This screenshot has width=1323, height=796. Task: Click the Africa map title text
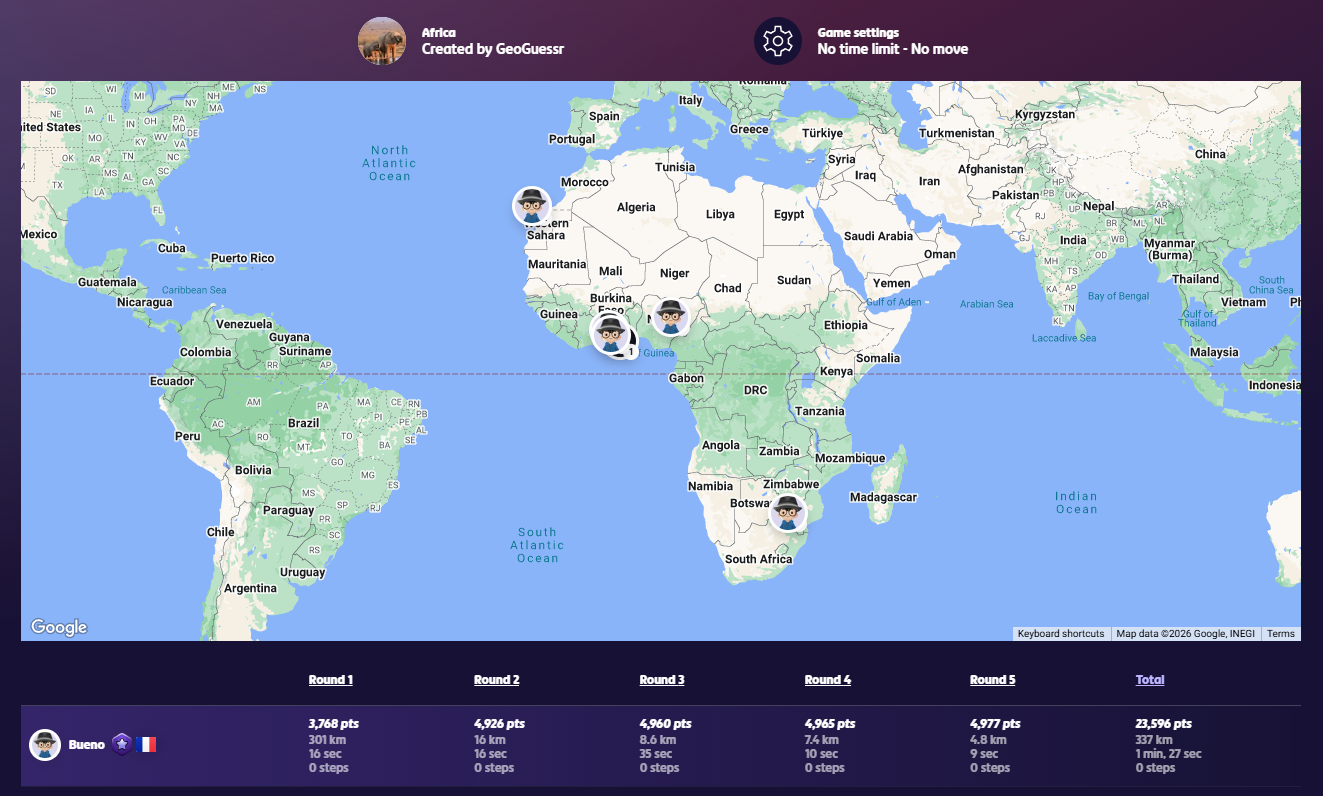coord(439,33)
